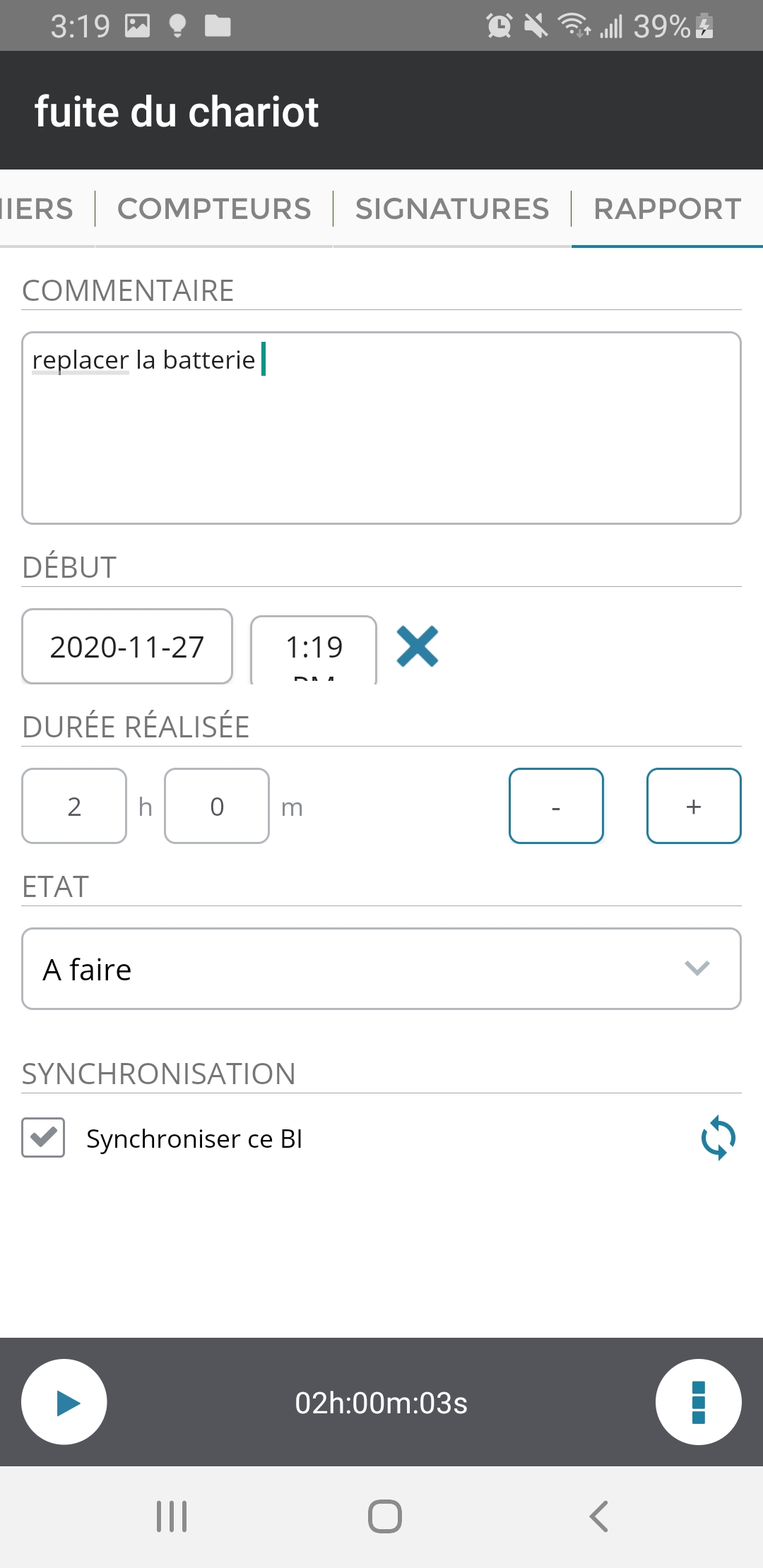Decrease duration with the minus button
The image size is (763, 1568).
click(x=556, y=806)
